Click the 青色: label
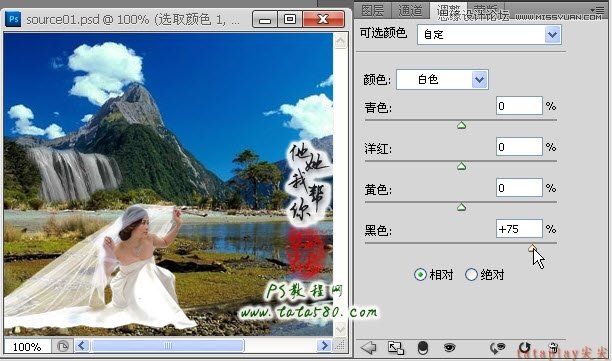The height and width of the screenshot is (361, 612). coord(378,107)
